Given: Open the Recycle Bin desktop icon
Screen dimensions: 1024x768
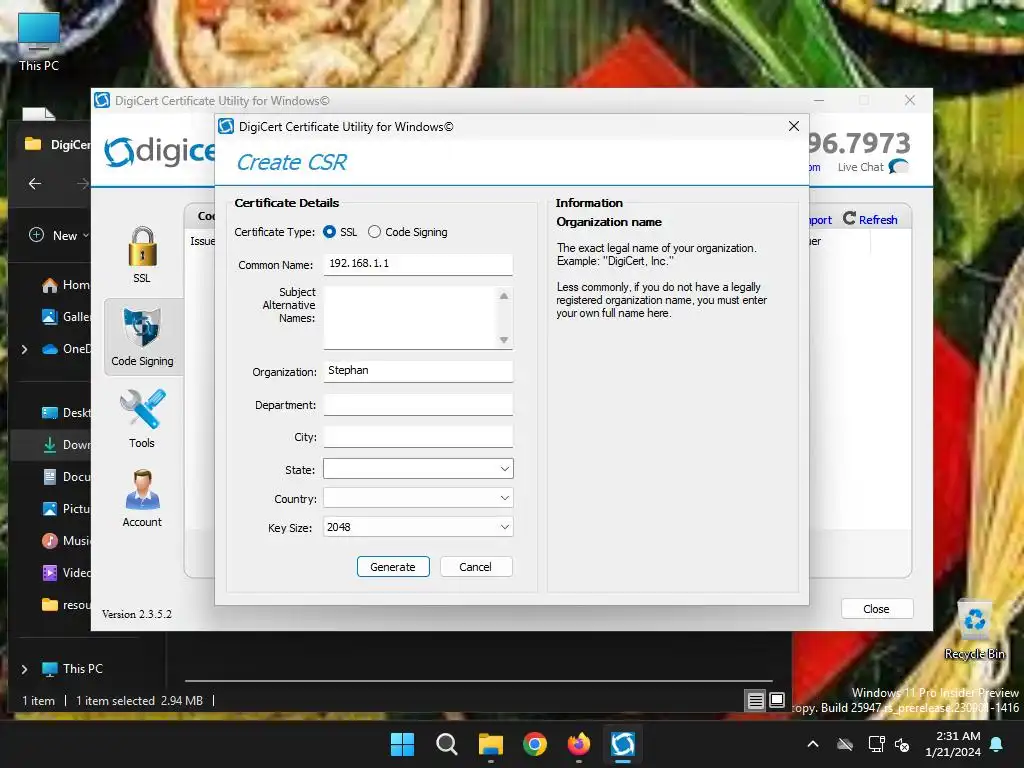Looking at the screenshot, I should pos(974,630).
